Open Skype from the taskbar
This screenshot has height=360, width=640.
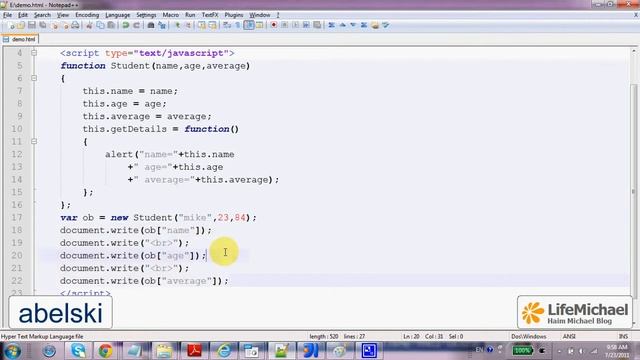click(x=78, y=351)
